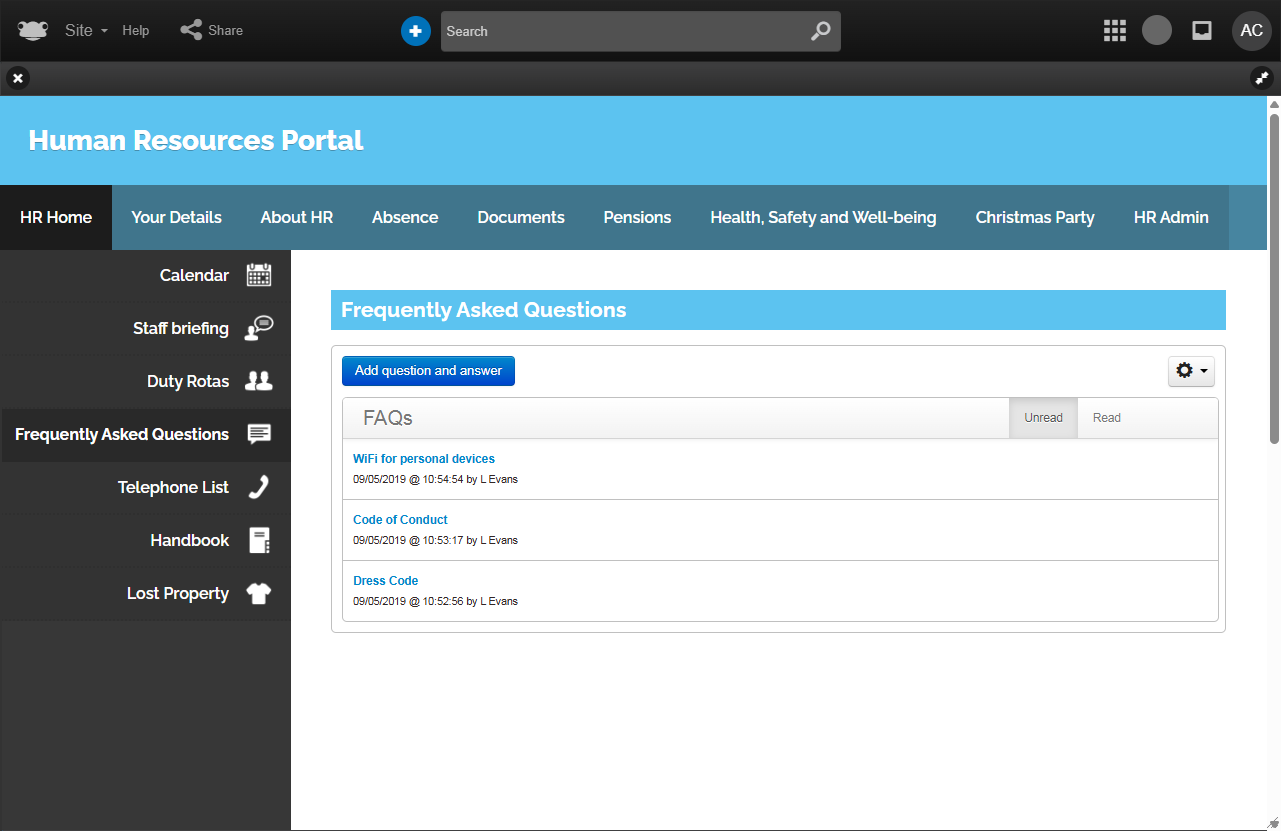
Task: Expand the Site dropdown menu
Action: (86, 31)
